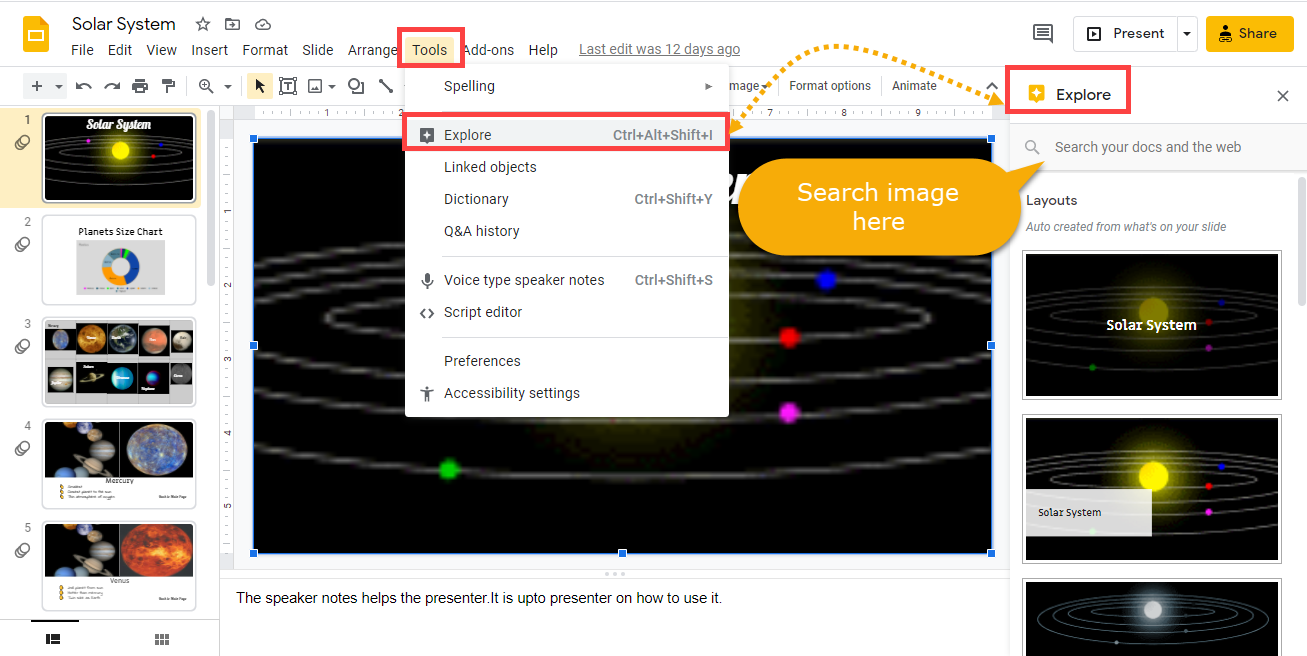The image size is (1307, 656).
Task: Select the Text box tool
Action: (x=289, y=86)
